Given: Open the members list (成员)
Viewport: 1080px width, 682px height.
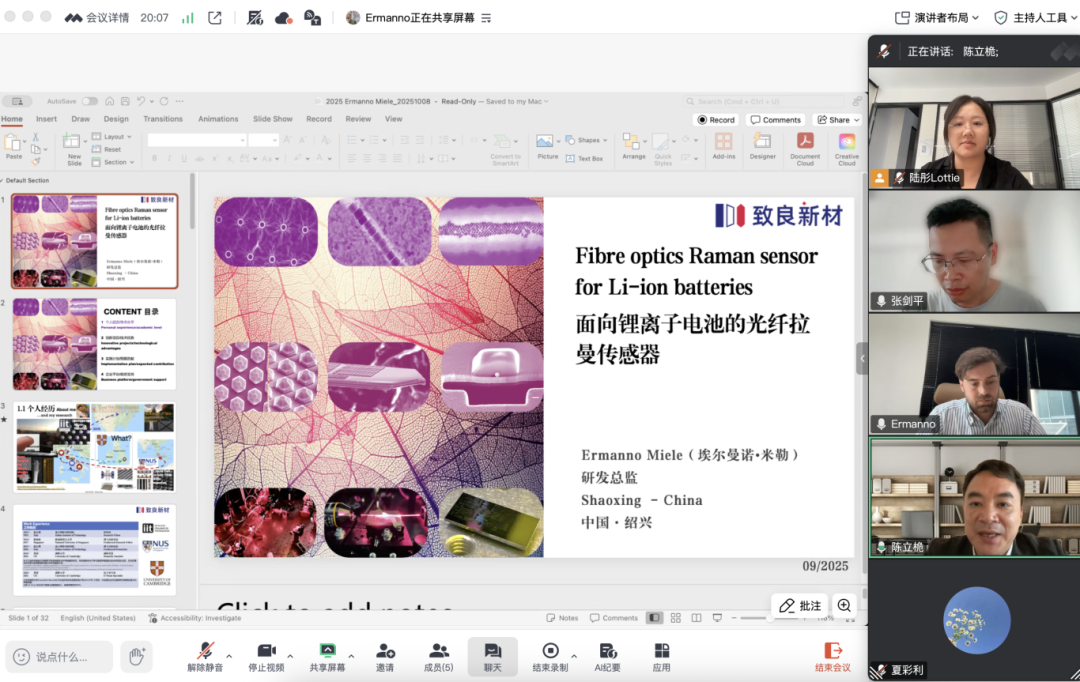Looking at the screenshot, I should [x=438, y=655].
